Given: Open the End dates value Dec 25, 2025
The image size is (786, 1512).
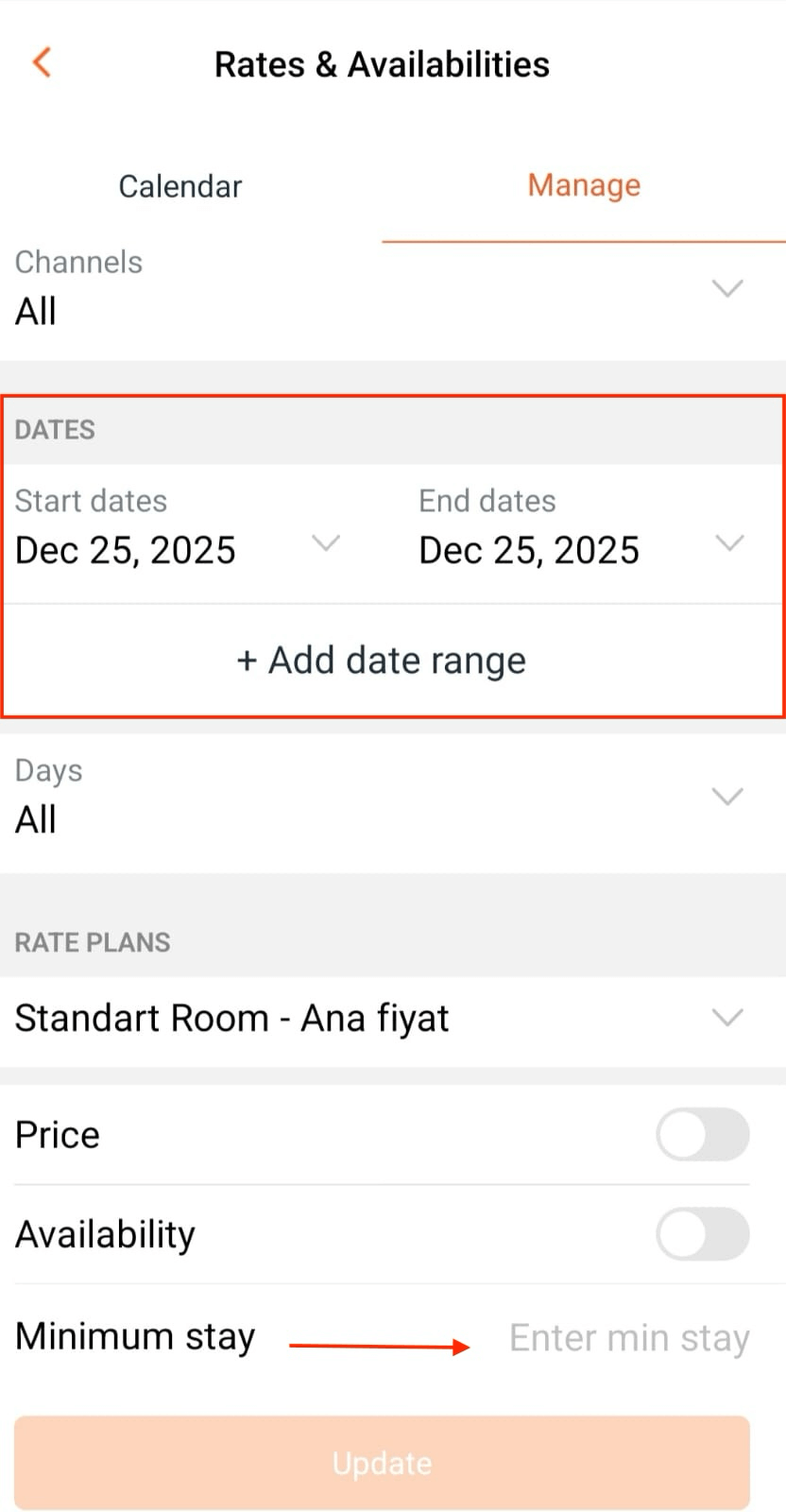Looking at the screenshot, I should point(529,550).
